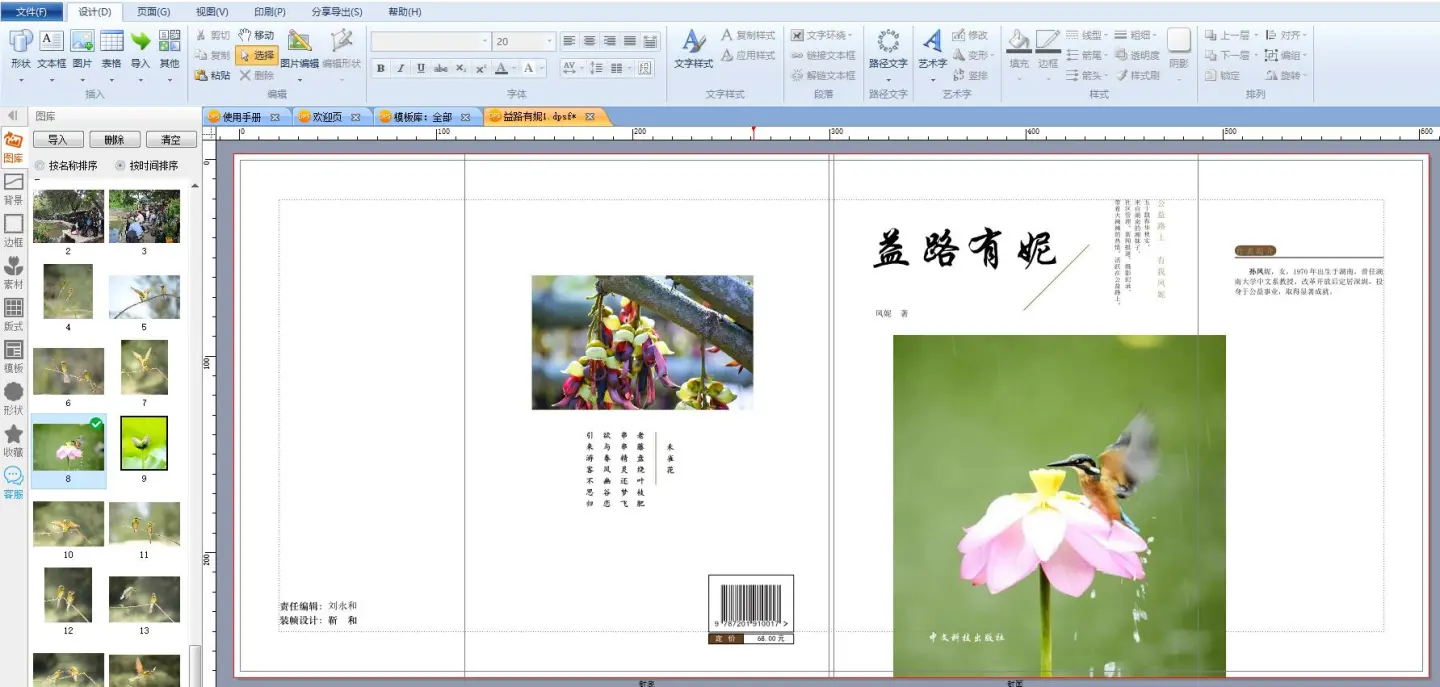The height and width of the screenshot is (687, 1440).
Task: Switch to 页面(G) ribbon tab
Action: coord(153,11)
